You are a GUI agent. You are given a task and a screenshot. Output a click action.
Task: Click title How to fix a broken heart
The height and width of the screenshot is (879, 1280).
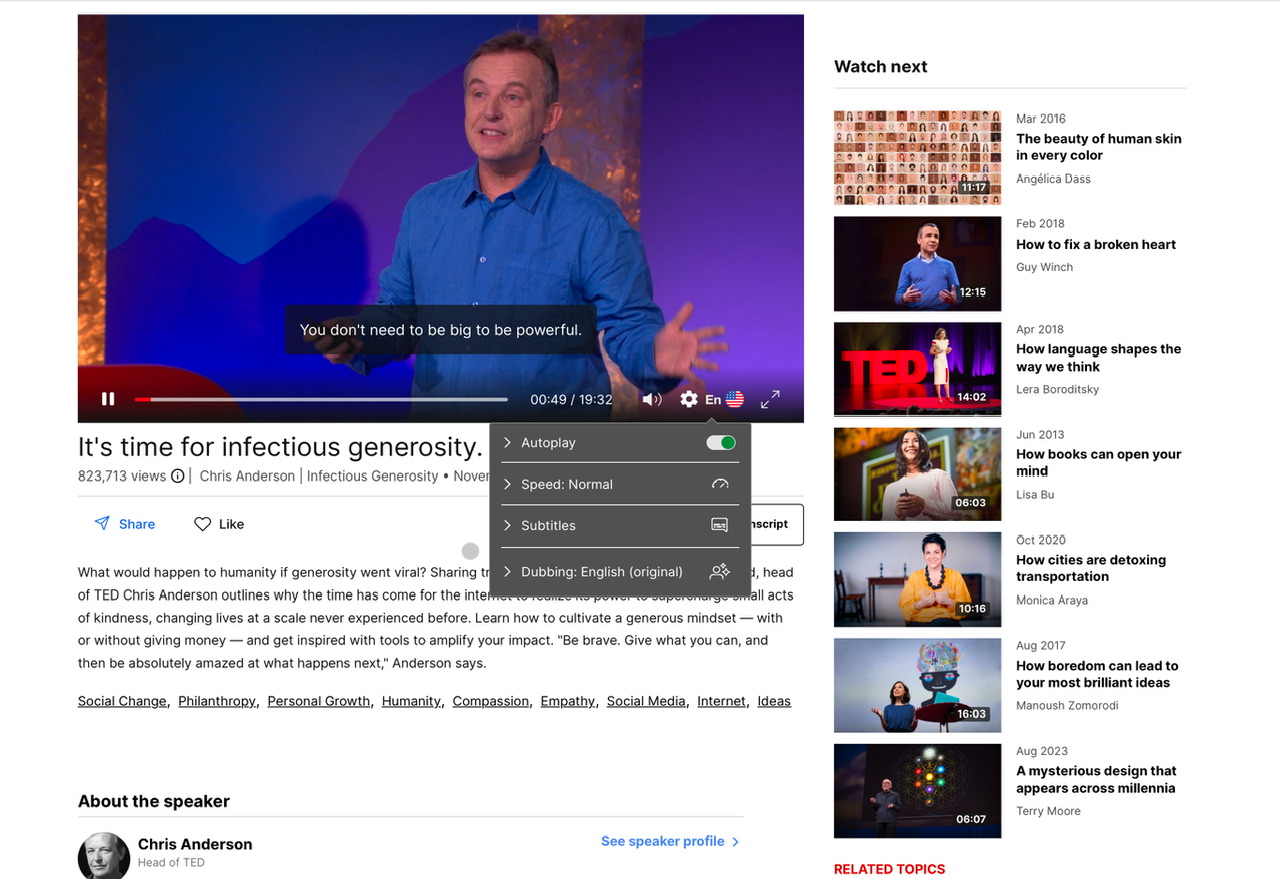(1096, 244)
